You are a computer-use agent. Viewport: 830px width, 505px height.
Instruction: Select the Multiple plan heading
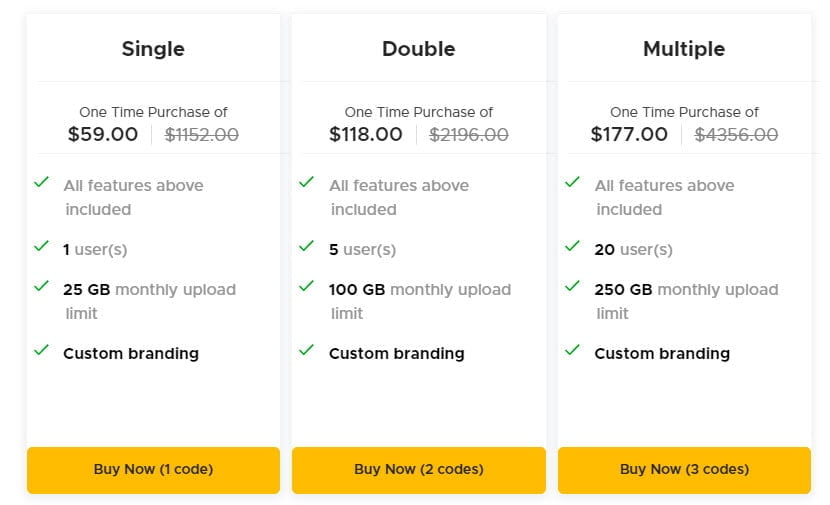pos(684,49)
